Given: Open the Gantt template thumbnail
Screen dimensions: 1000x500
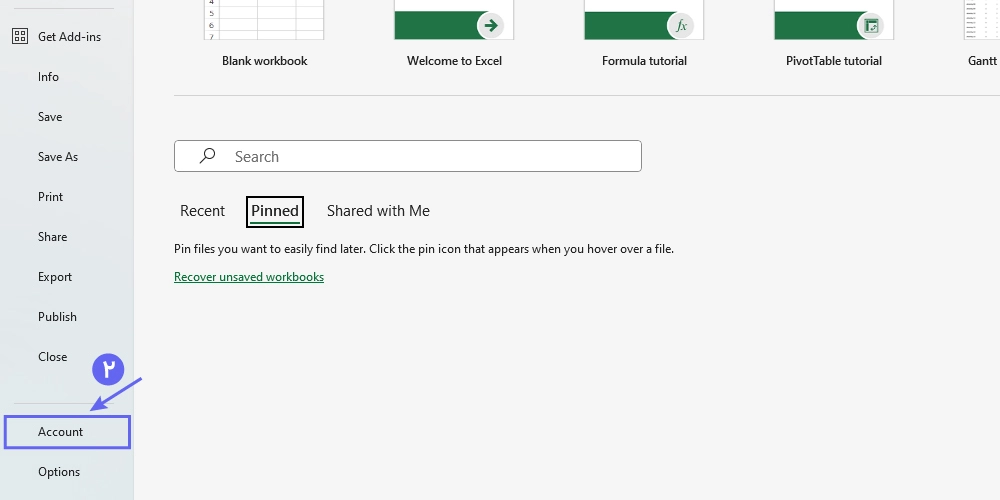Looking at the screenshot, I should pyautogui.click(x=982, y=20).
